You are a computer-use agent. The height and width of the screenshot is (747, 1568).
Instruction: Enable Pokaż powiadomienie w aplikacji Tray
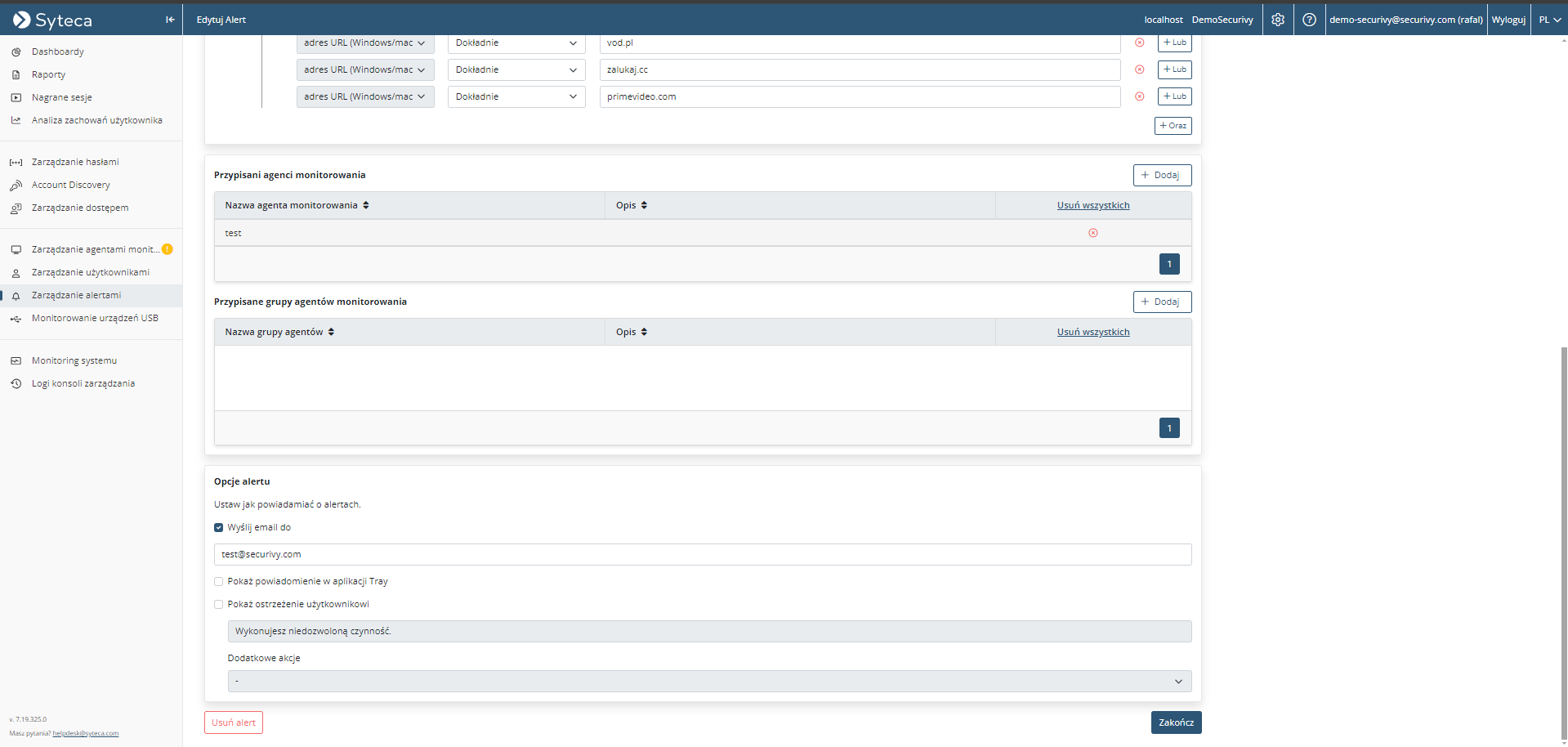(219, 582)
